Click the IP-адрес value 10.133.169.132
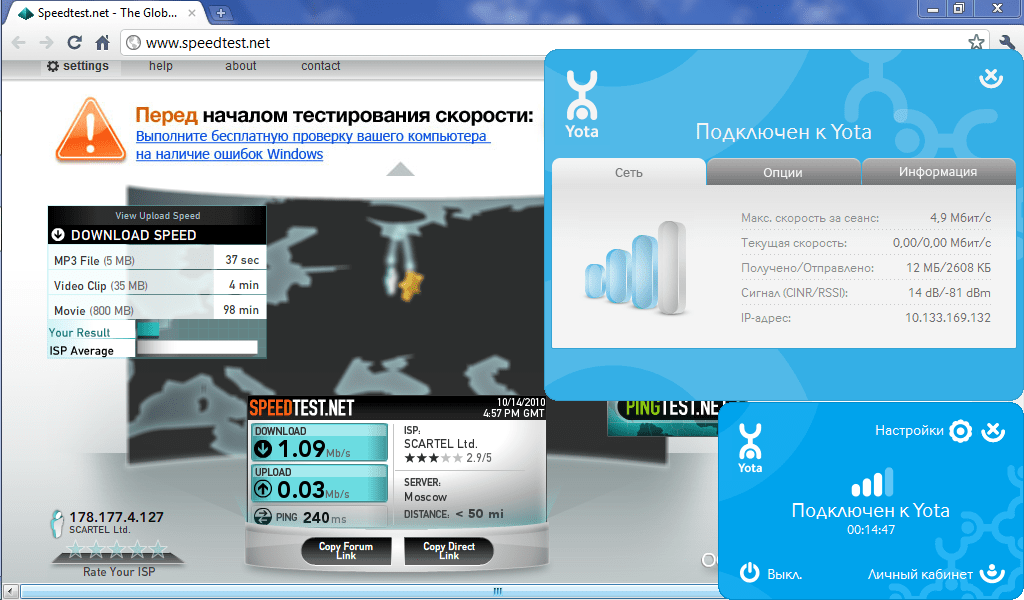1024x600 pixels. pyautogui.click(x=948, y=318)
